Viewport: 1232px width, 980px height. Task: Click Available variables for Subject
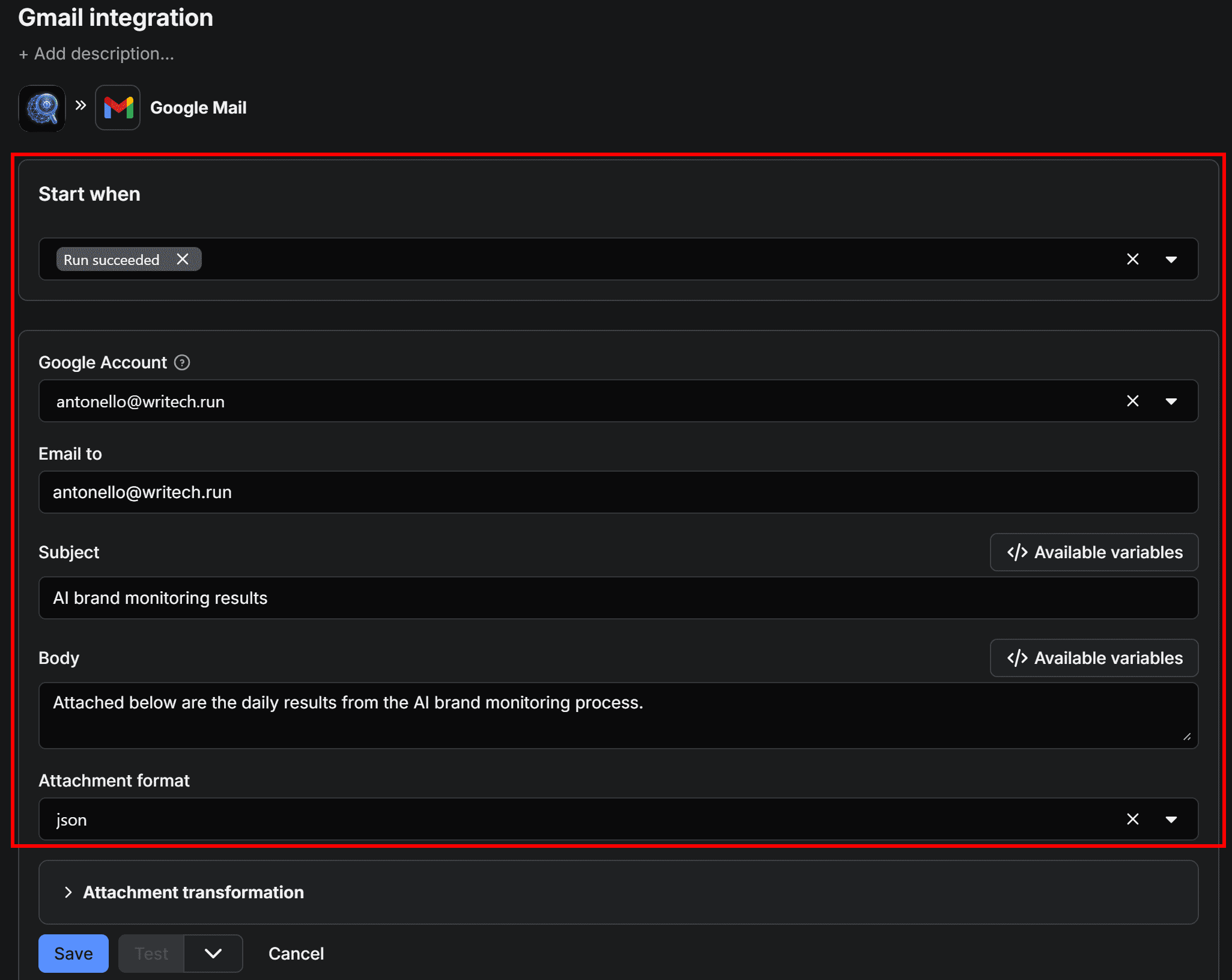pyautogui.click(x=1093, y=552)
